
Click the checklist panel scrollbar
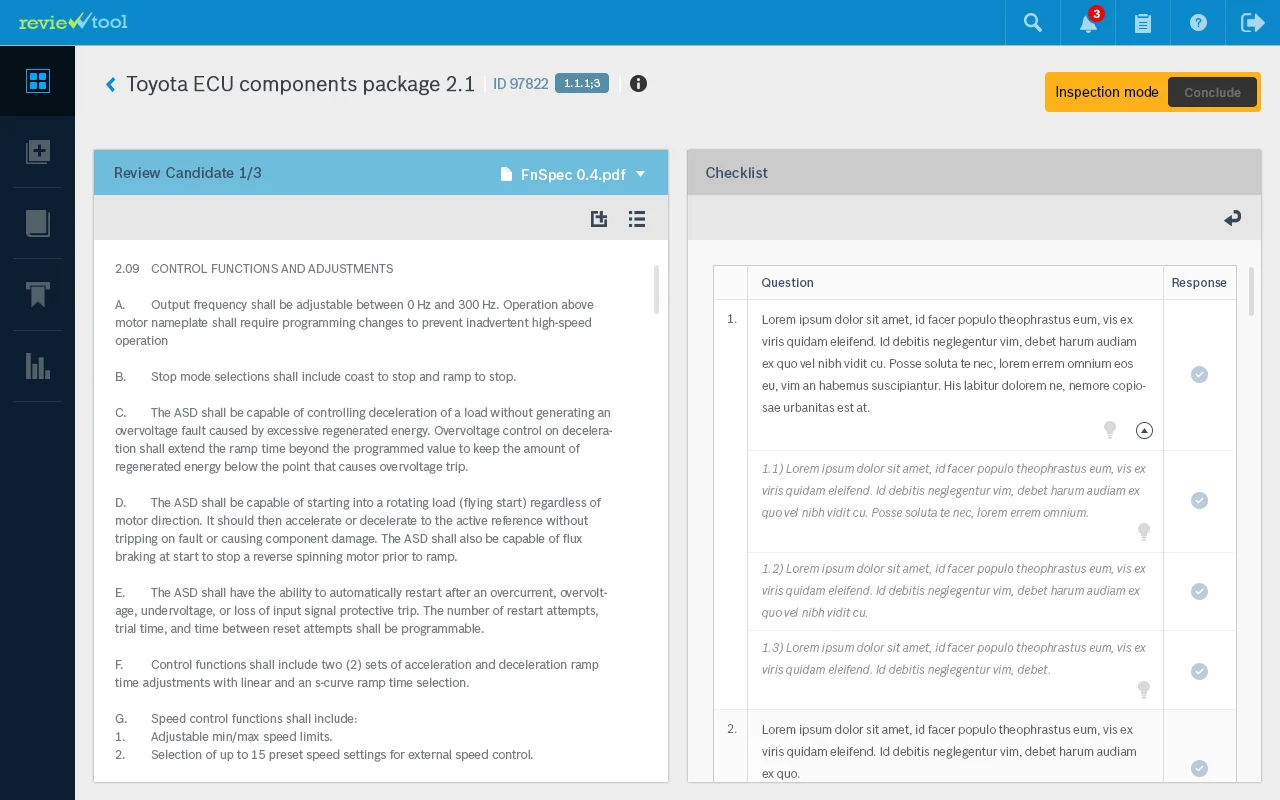point(1250,291)
